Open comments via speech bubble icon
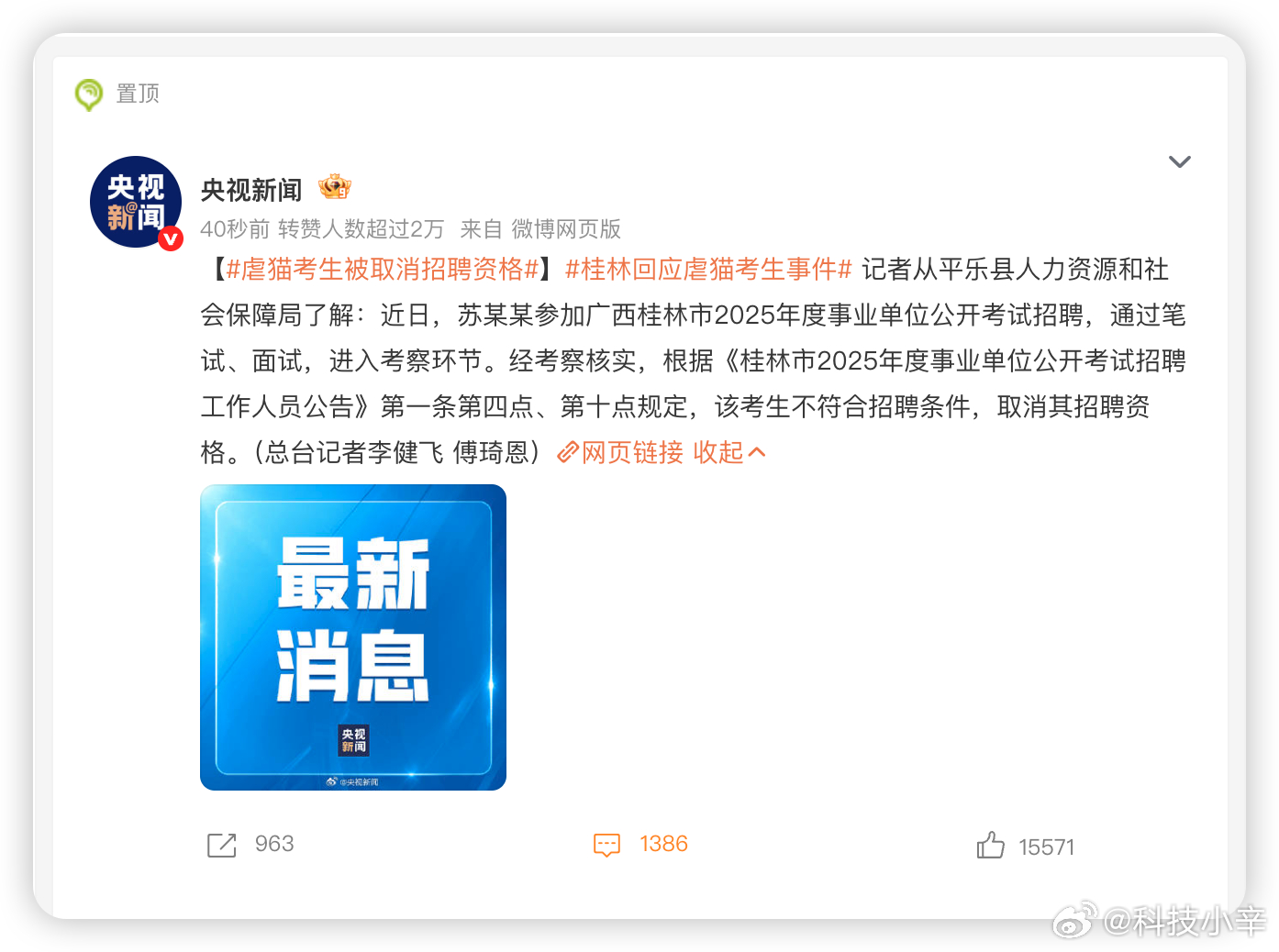1279x952 pixels. tap(607, 845)
